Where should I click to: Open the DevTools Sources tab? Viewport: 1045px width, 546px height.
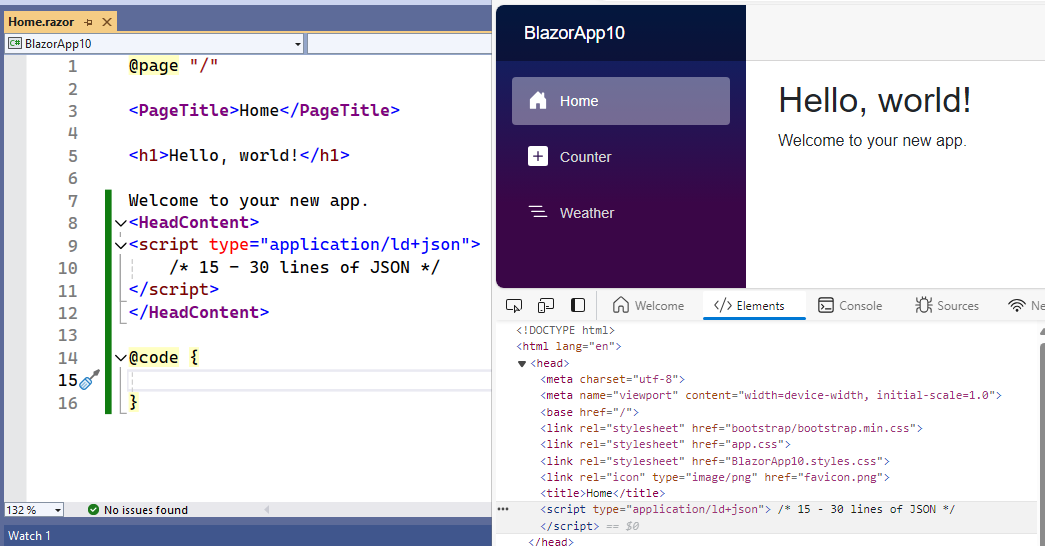[946, 306]
